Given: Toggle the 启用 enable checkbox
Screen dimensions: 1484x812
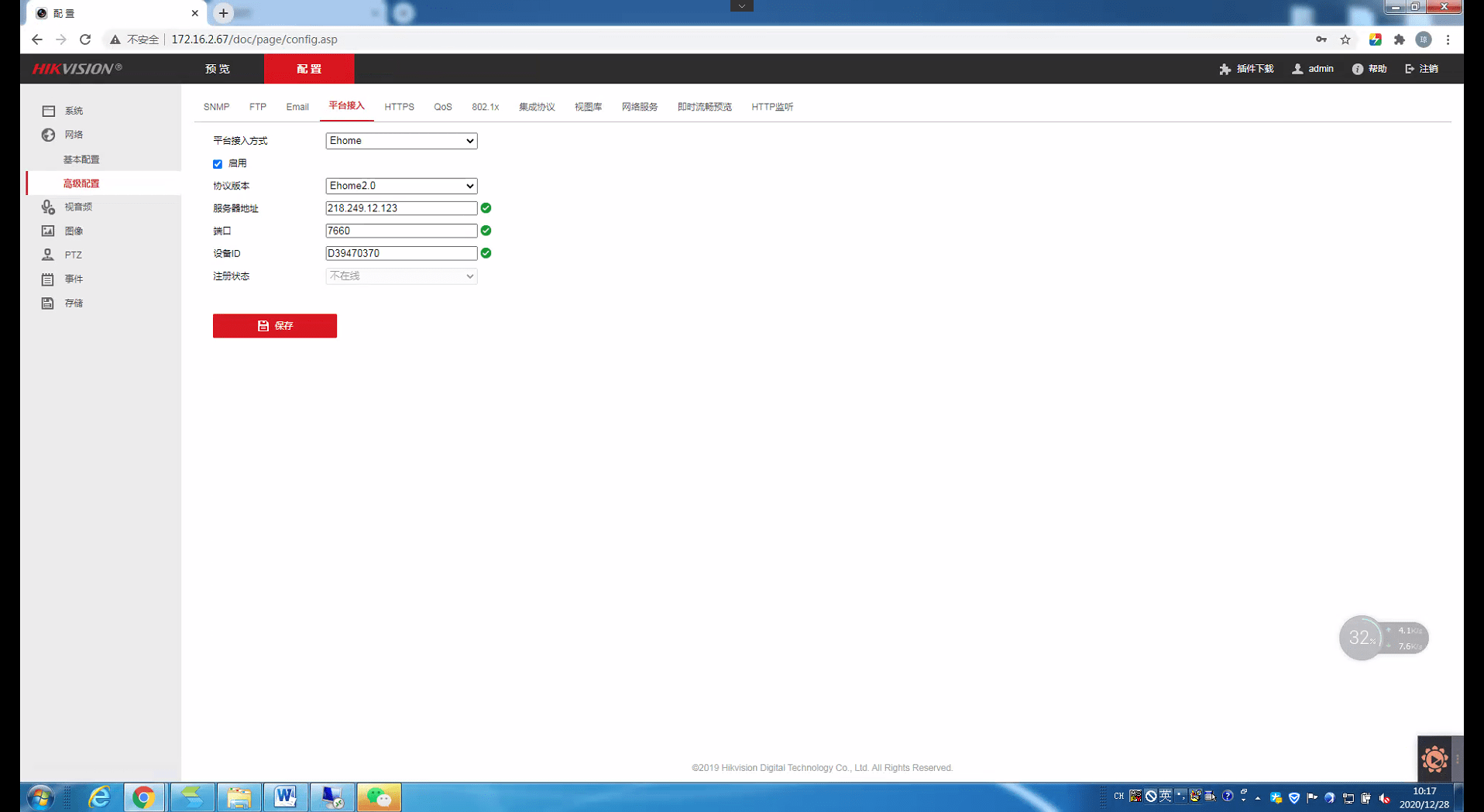Looking at the screenshot, I should (x=218, y=164).
